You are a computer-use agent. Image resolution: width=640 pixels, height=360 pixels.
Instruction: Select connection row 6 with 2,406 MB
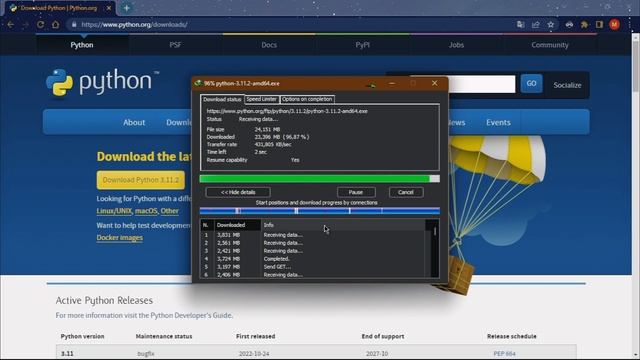pyautogui.click(x=313, y=275)
